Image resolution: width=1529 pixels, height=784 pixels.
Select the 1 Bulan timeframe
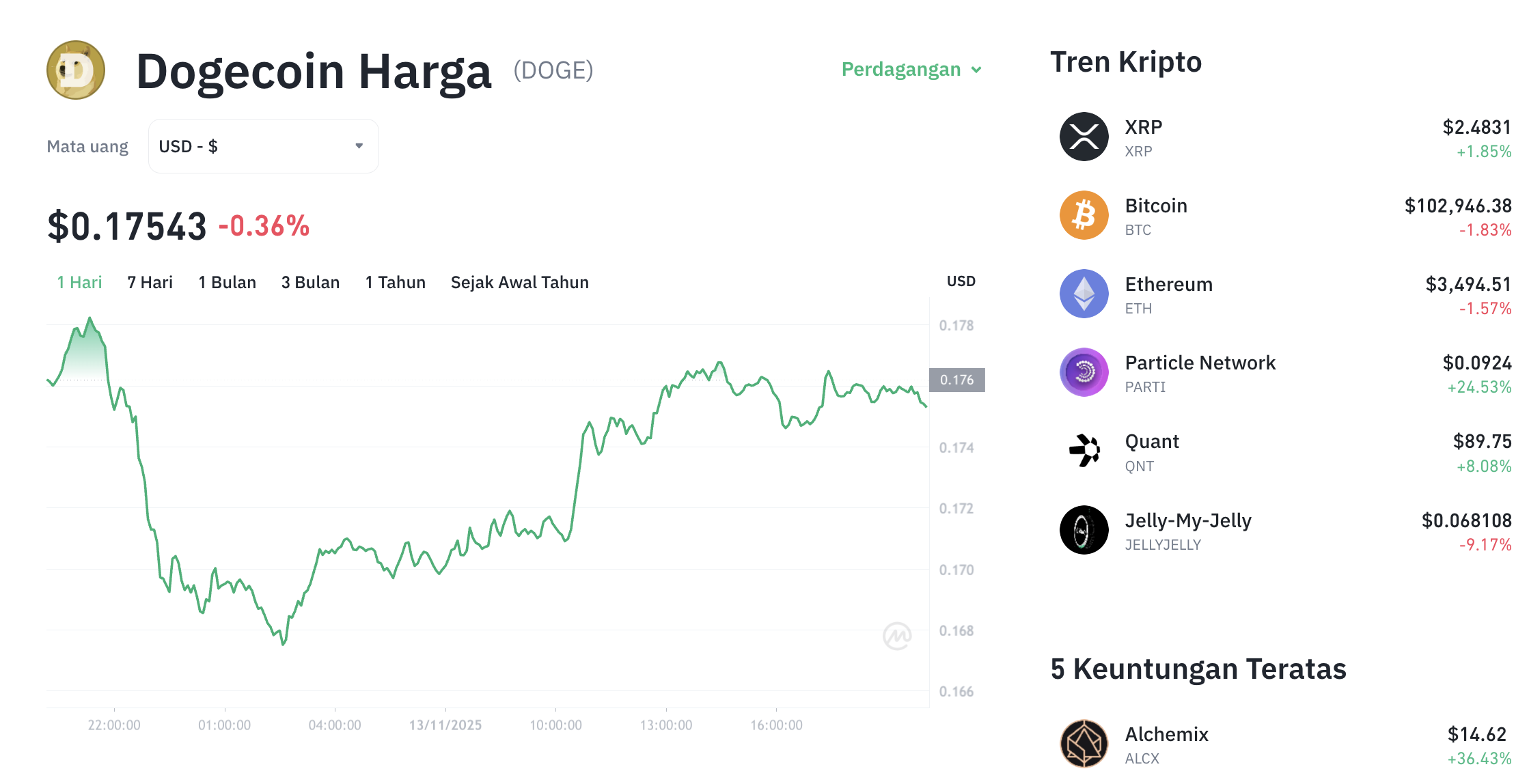[227, 282]
